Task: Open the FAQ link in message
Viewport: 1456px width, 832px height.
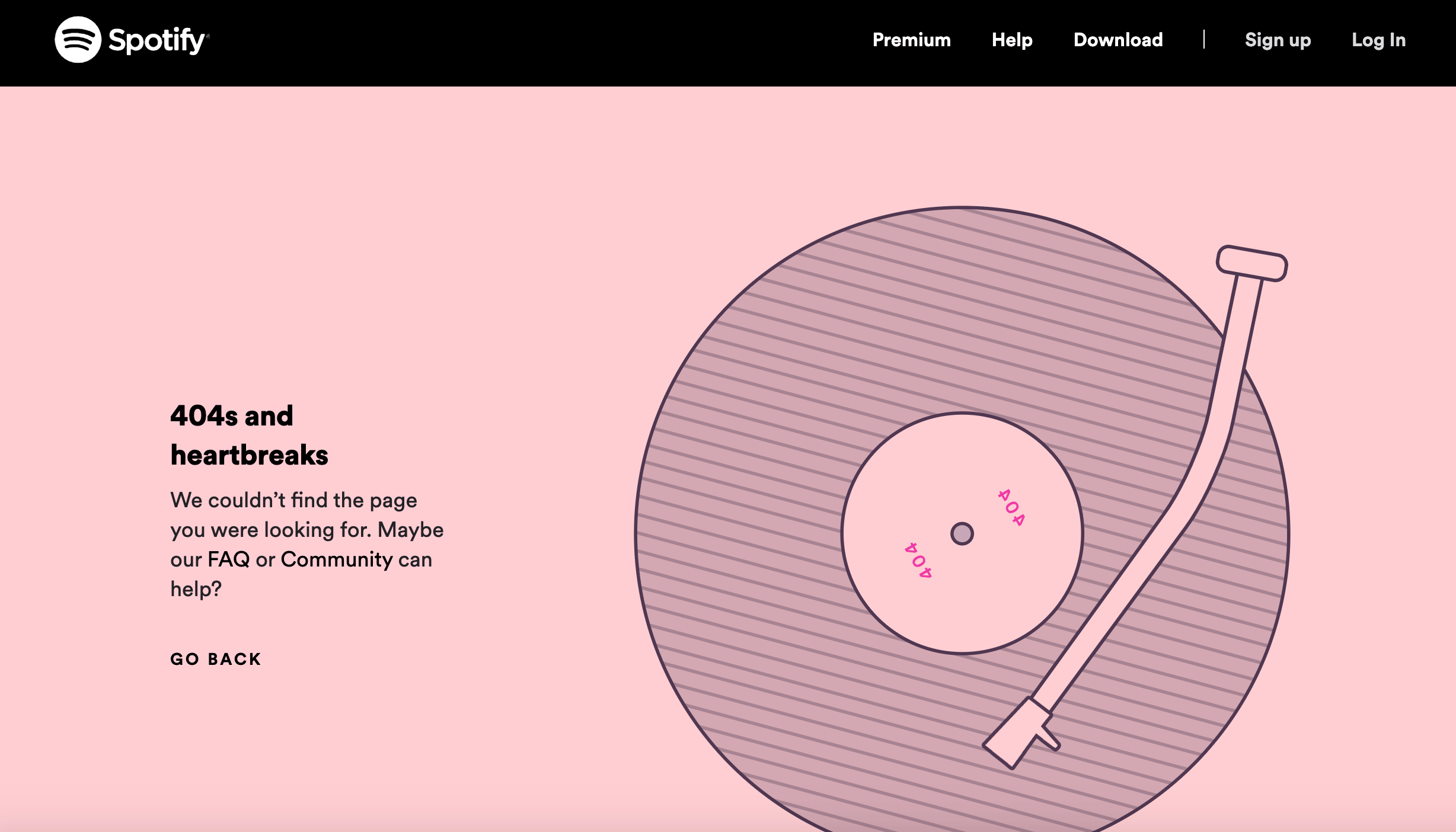Action: point(229,559)
